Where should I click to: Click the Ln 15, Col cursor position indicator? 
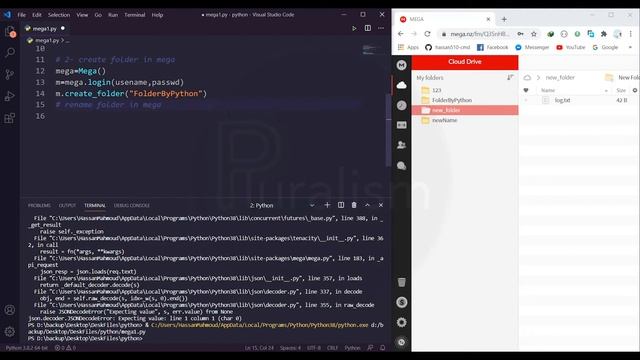pyautogui.click(x=259, y=348)
